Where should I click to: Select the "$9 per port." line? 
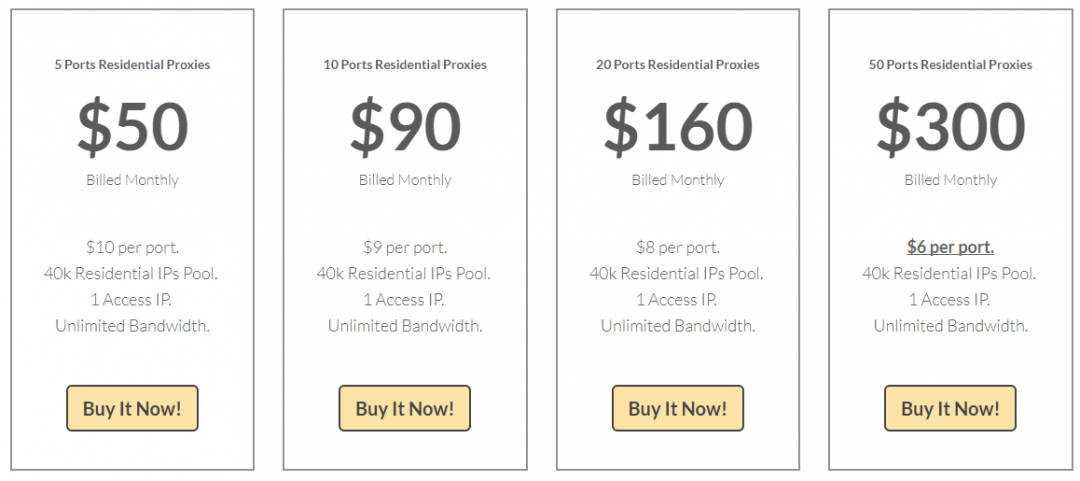coord(405,247)
